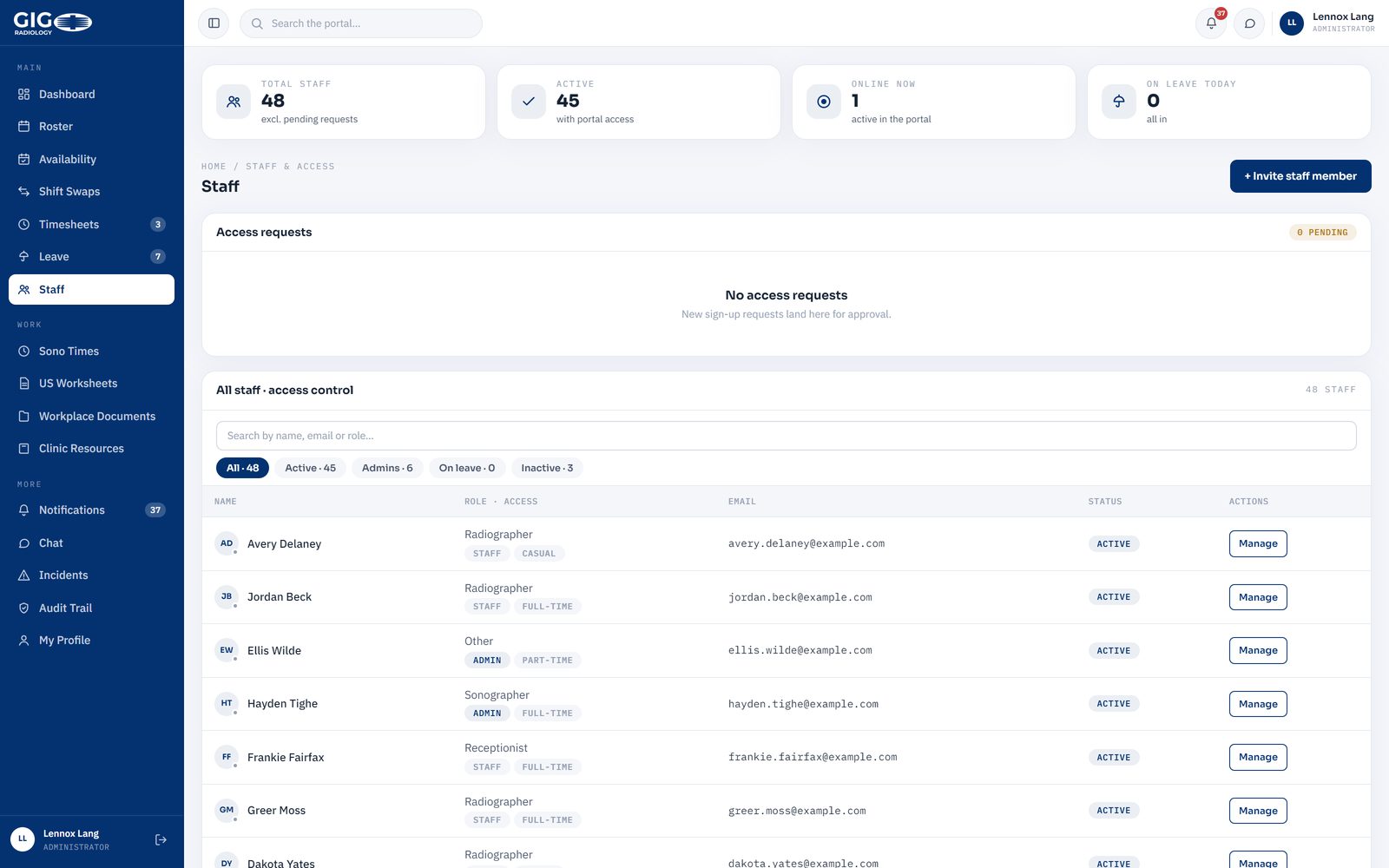Click Ellis Wilde's ADMIN tag

coord(487,661)
